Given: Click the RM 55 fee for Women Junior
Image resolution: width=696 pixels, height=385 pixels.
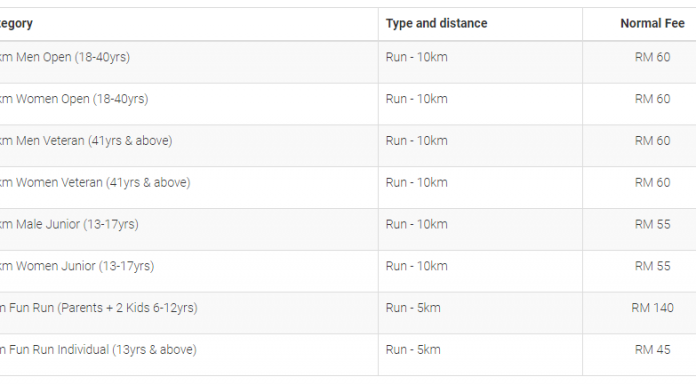Looking at the screenshot, I should click(652, 266).
